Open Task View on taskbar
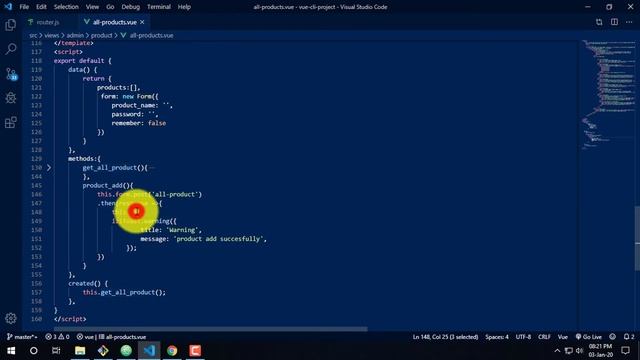The image size is (640, 360). [x=56, y=351]
